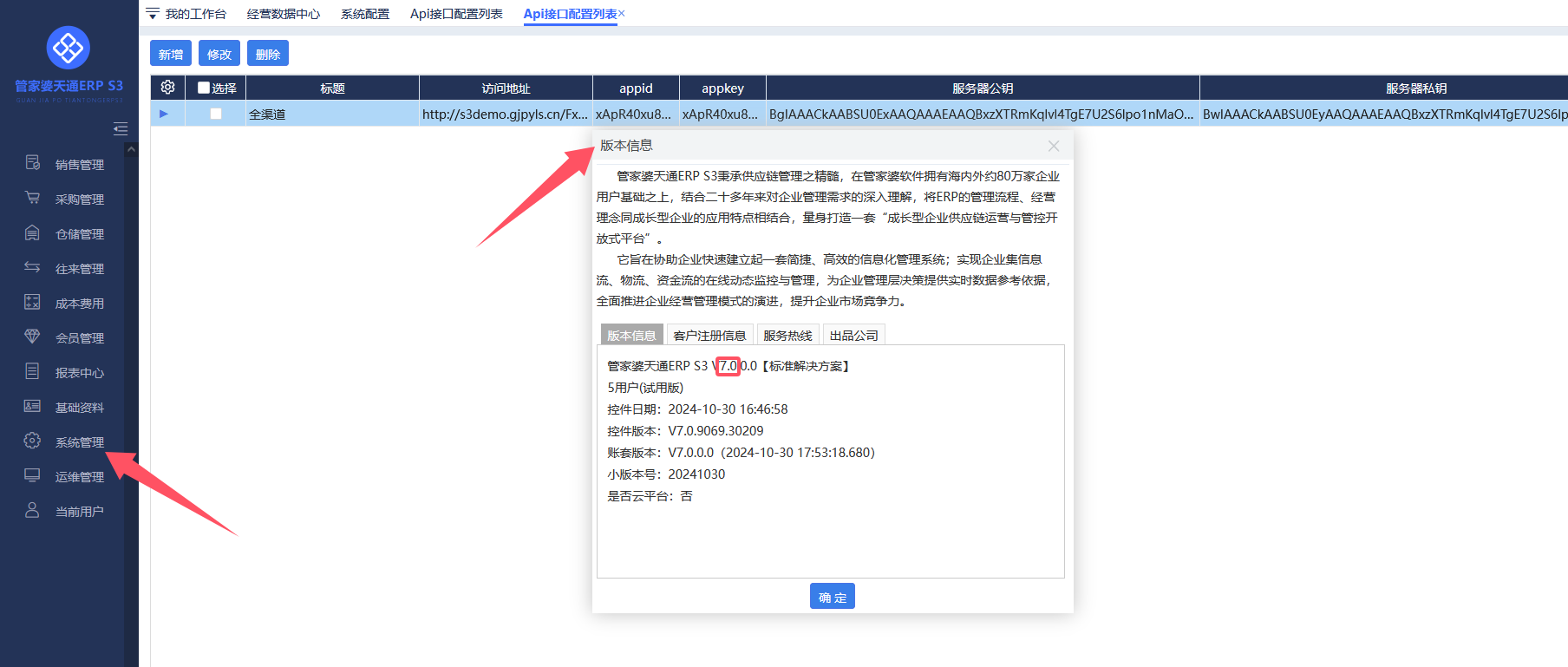Select the 客户注册信息 tab
The image size is (1568, 667).
pyautogui.click(x=709, y=335)
